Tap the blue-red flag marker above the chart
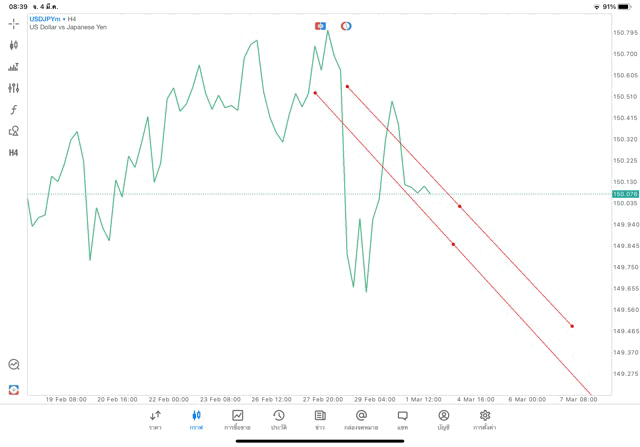Viewport: 640px width, 447px height. pos(320,26)
